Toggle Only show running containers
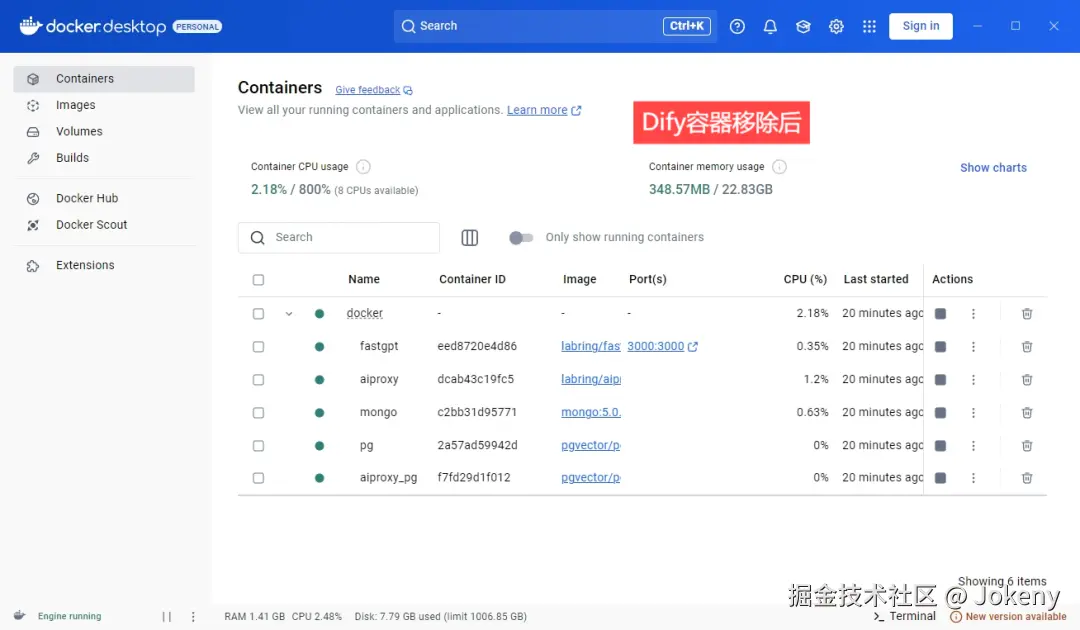 click(x=521, y=238)
